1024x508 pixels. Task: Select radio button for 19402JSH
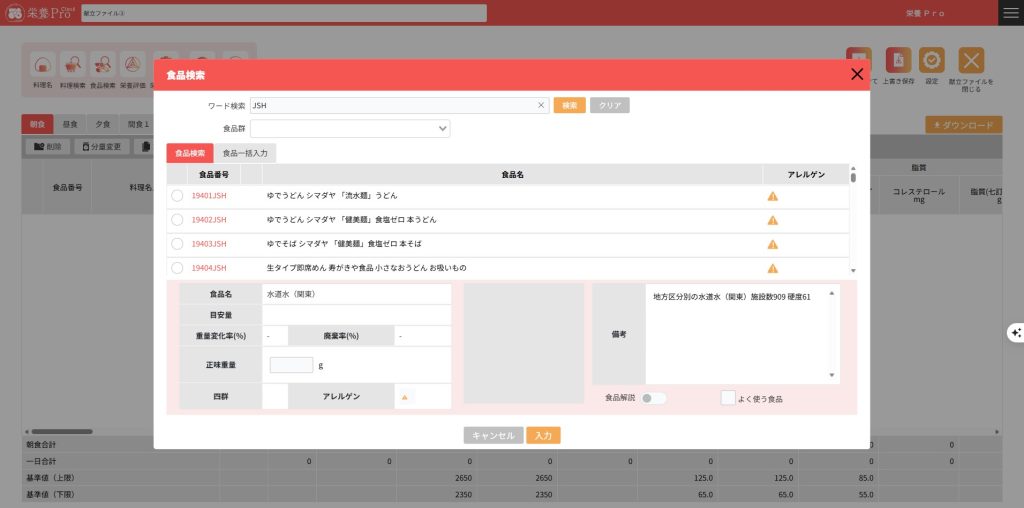[x=177, y=219]
